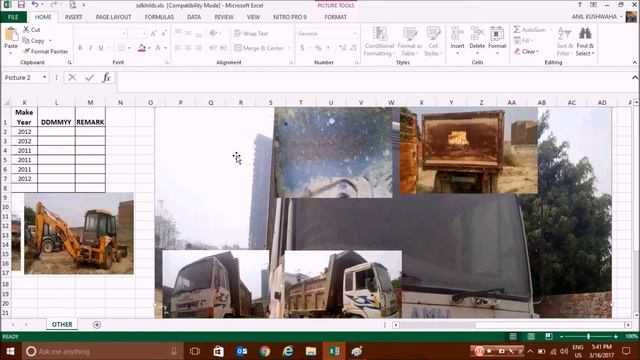
Task: Click the AutoSum sigma icon
Action: point(517,29)
